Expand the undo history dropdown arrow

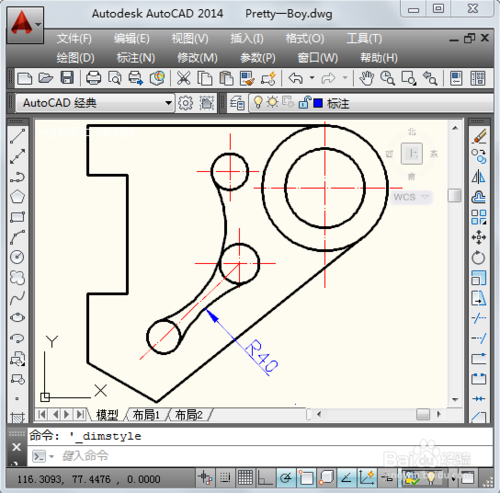pyautogui.click(x=312, y=78)
